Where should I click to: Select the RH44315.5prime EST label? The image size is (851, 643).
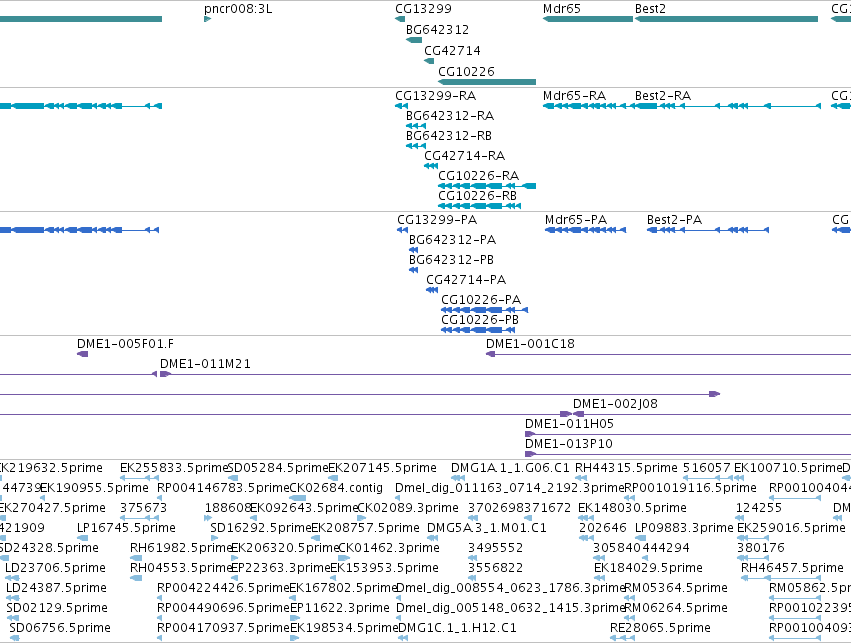coord(626,468)
